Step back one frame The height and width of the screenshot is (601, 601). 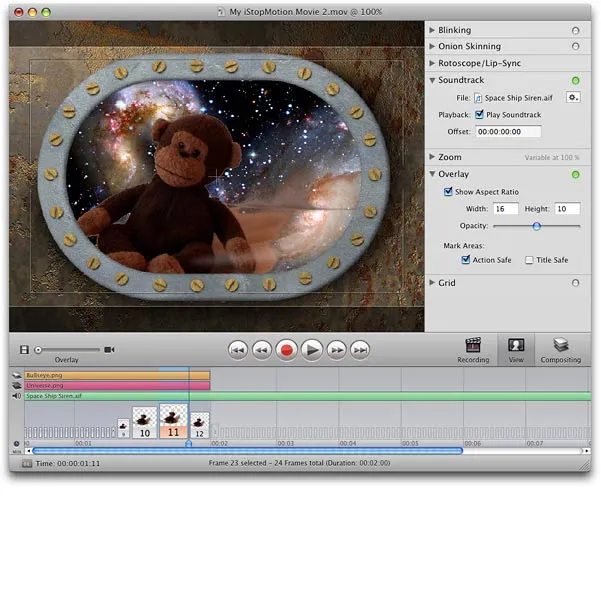(262, 350)
